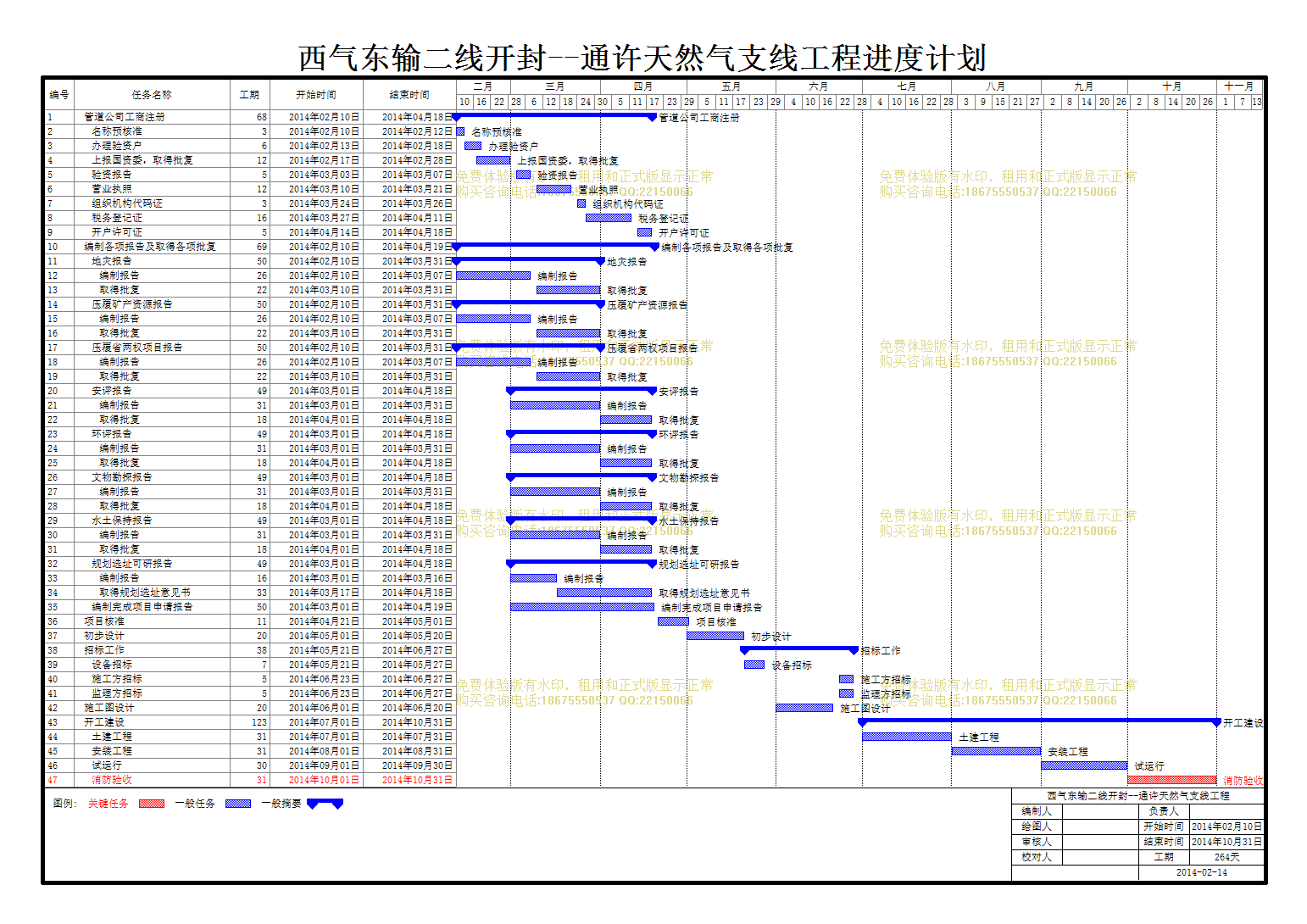Click the blue 试运行 Gantt bar
The image size is (1307, 924).
coord(1084,765)
